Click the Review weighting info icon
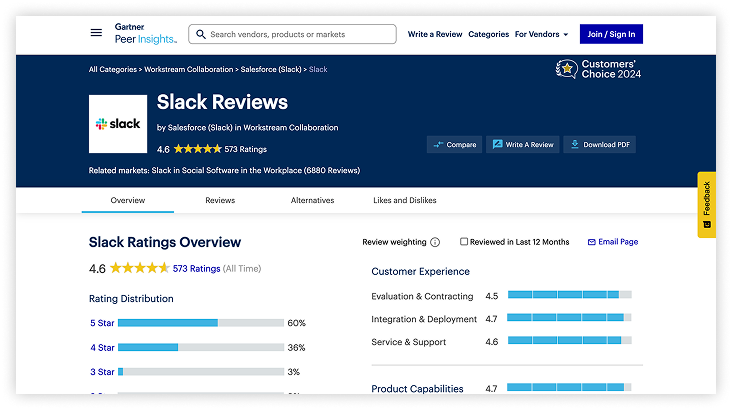This screenshot has height=410, width=732. click(x=435, y=242)
